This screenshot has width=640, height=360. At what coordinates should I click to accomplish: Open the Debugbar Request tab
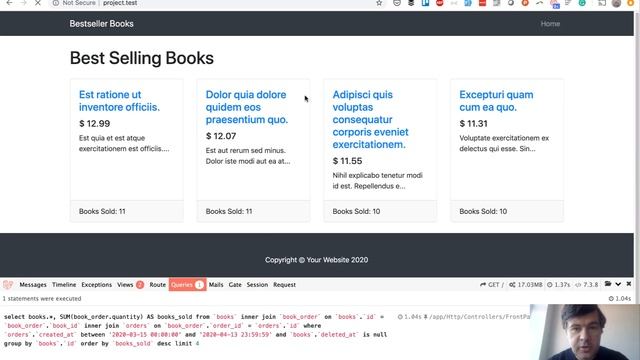(x=284, y=284)
